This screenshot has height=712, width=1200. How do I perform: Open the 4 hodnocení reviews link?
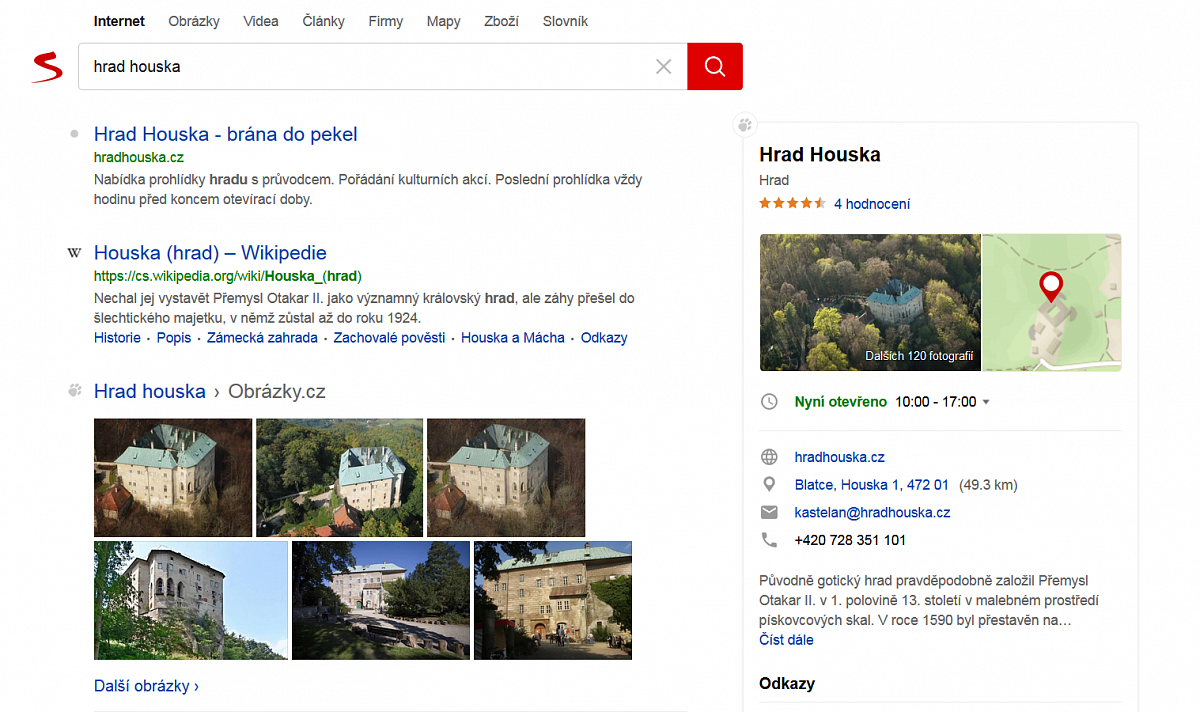[872, 204]
